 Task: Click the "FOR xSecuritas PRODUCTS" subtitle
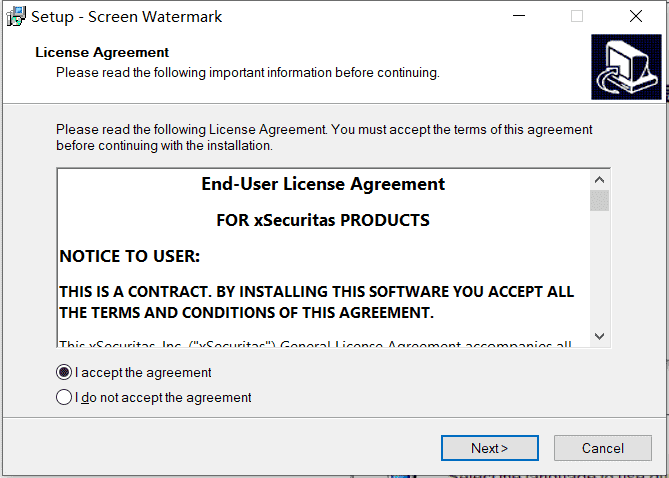tap(323, 220)
